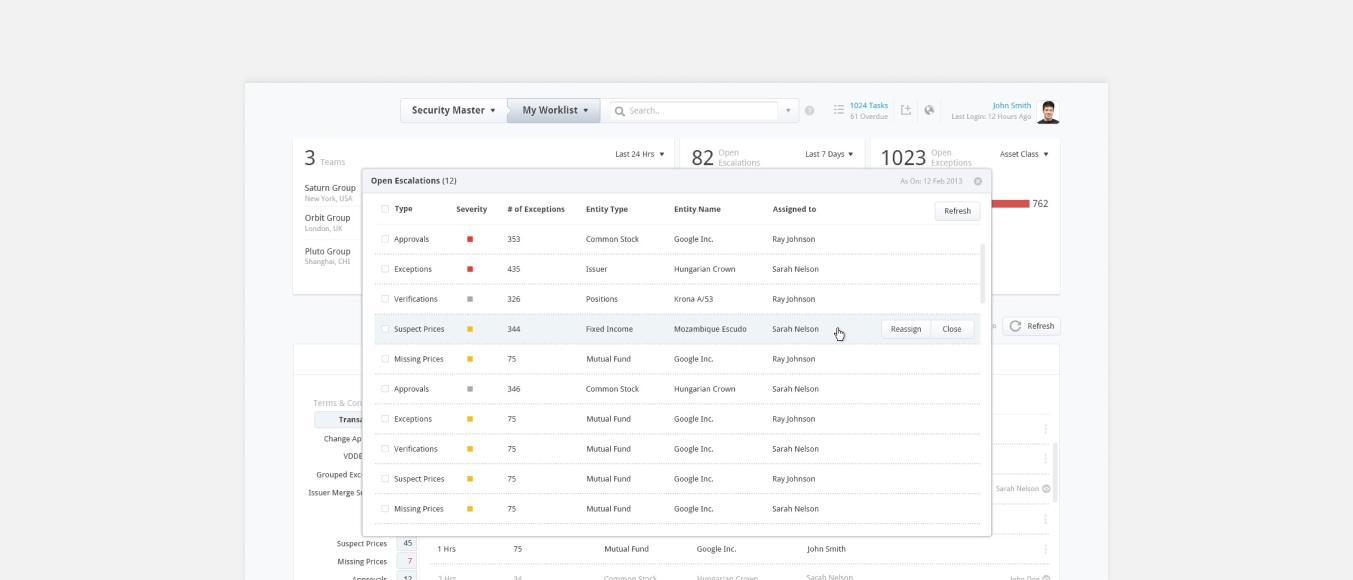Open the tasks list icon beside 1024 Tasks
This screenshot has height=580, width=1353.
pyautogui.click(x=838, y=110)
